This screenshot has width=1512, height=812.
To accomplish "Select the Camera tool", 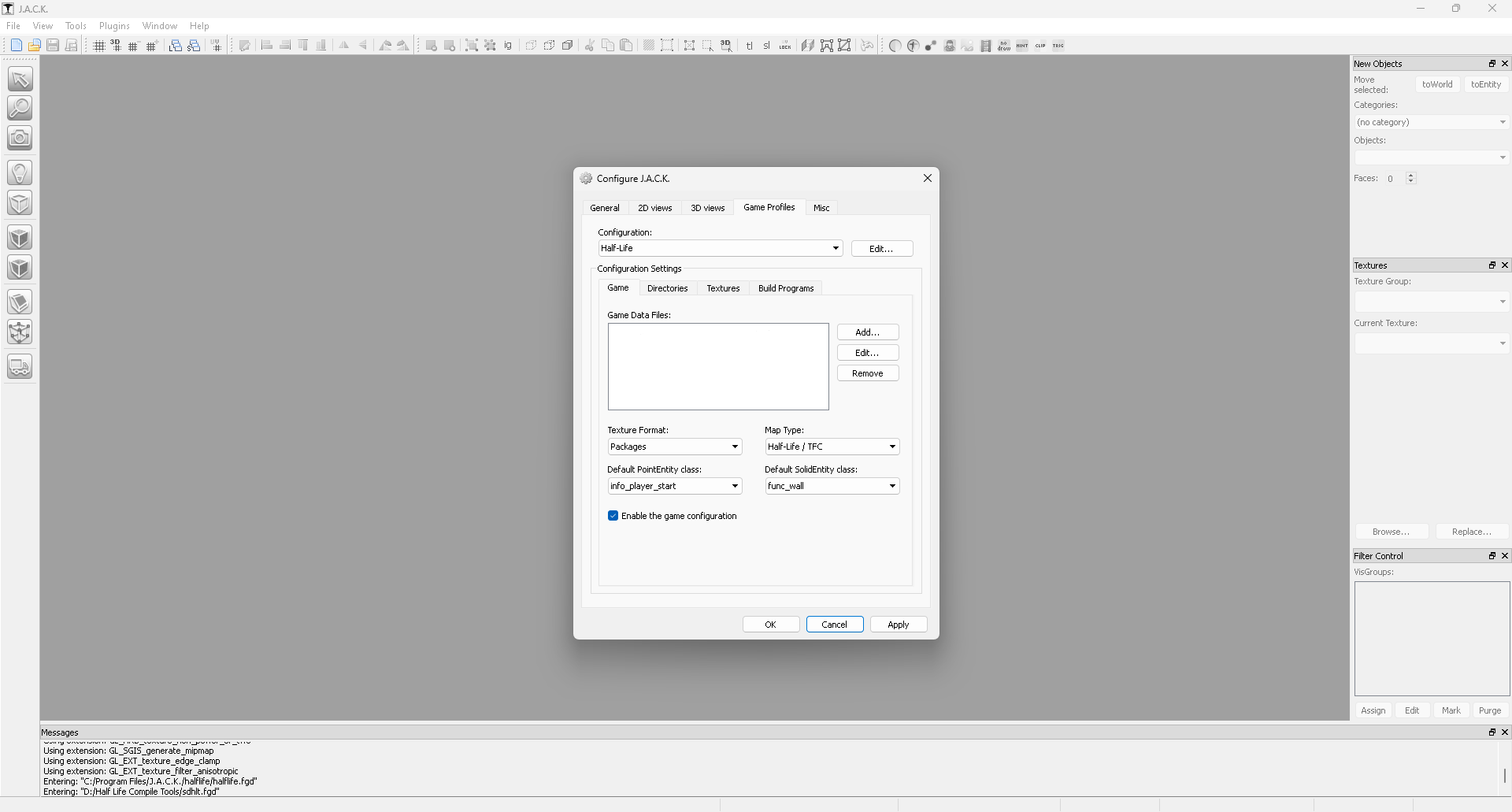I will pyautogui.click(x=20, y=138).
